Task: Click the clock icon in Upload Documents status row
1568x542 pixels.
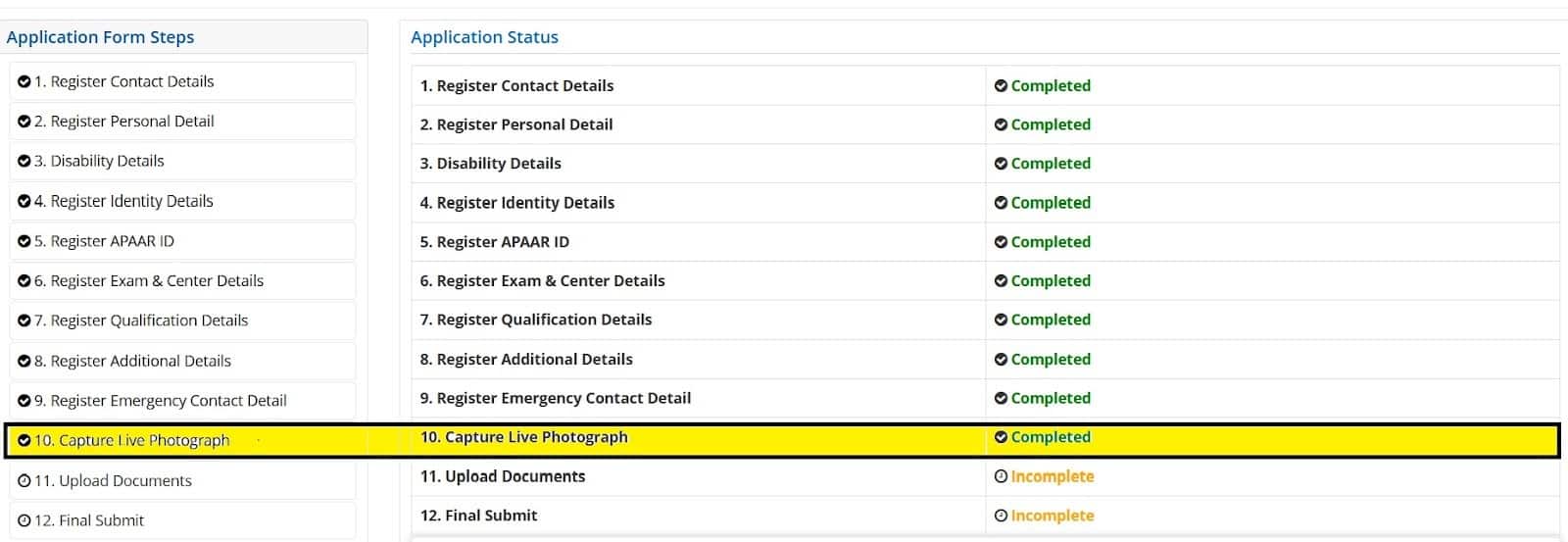Action: click(1001, 476)
